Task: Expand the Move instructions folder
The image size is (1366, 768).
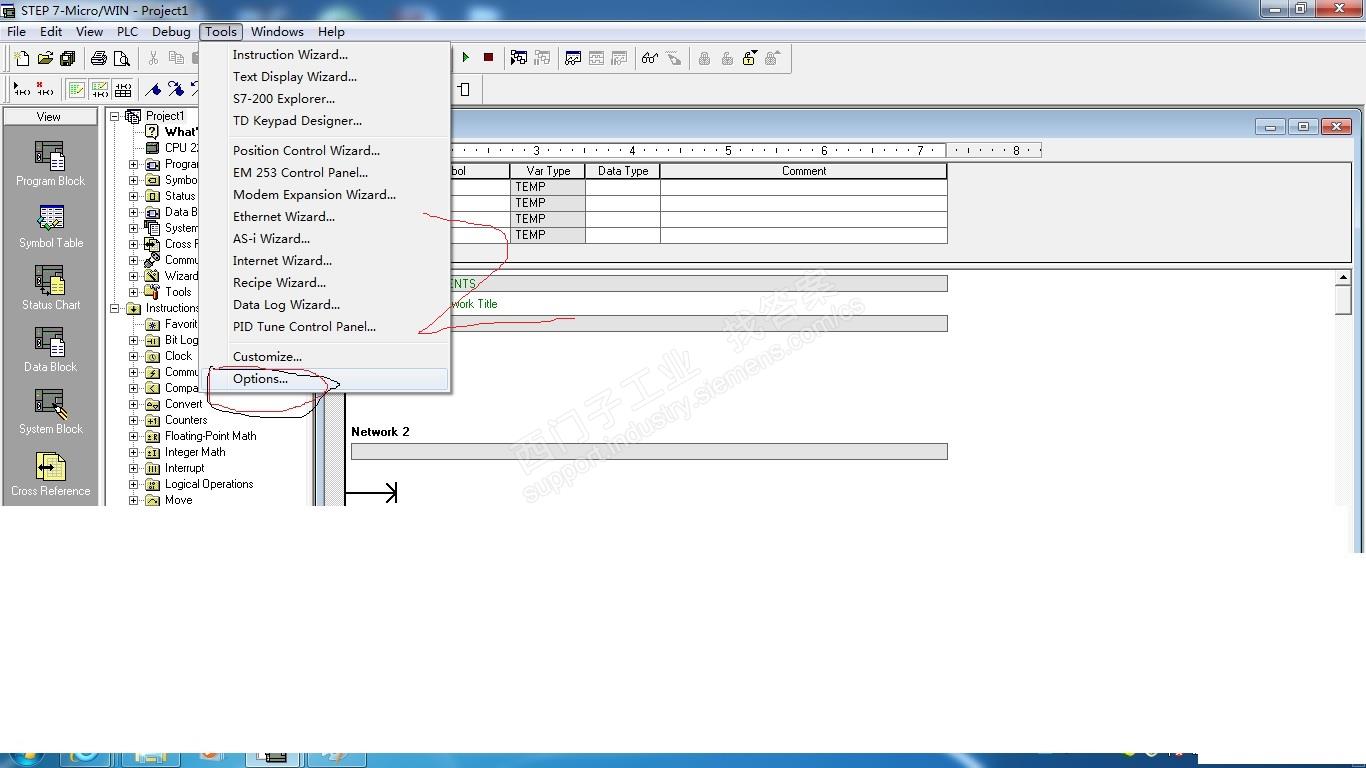Action: tap(133, 500)
